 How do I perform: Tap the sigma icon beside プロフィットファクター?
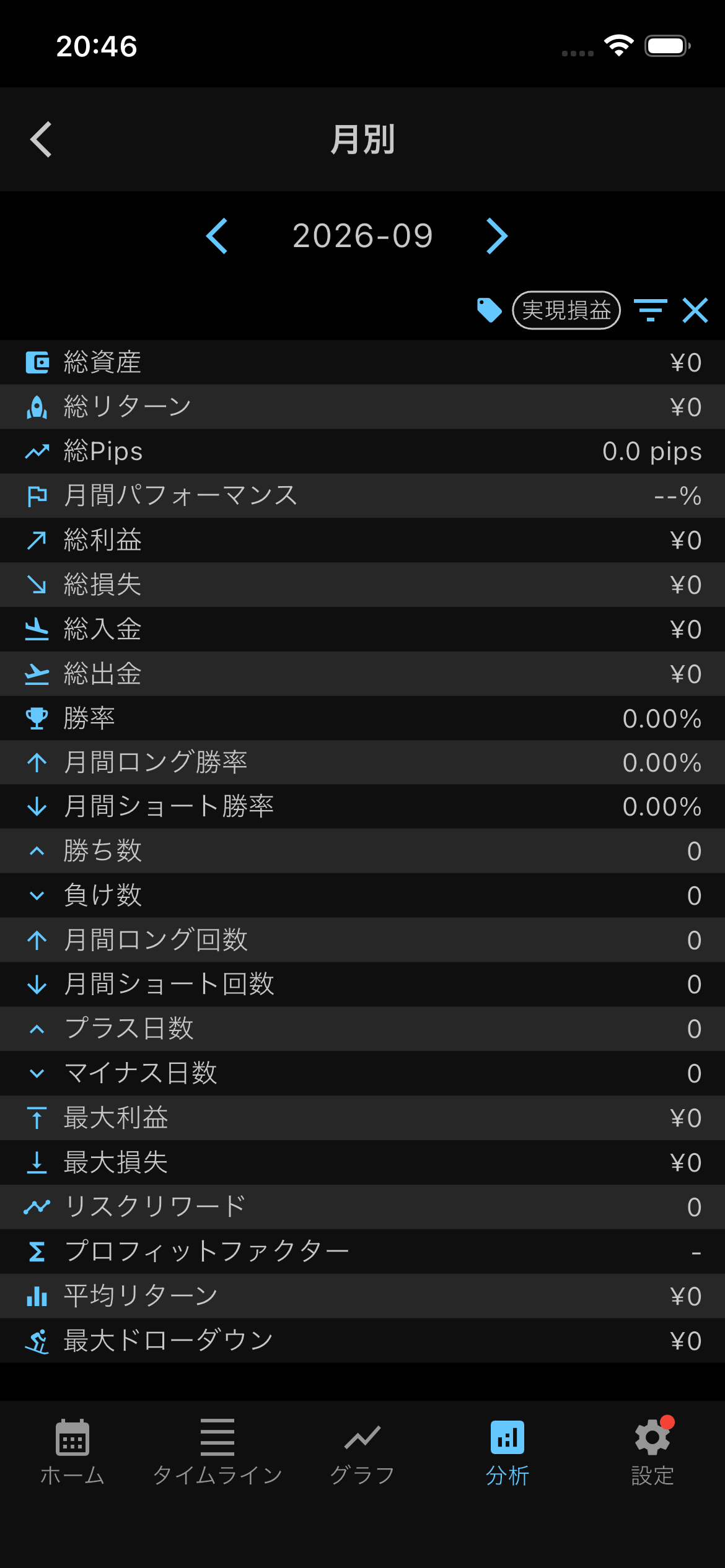pos(37,1252)
